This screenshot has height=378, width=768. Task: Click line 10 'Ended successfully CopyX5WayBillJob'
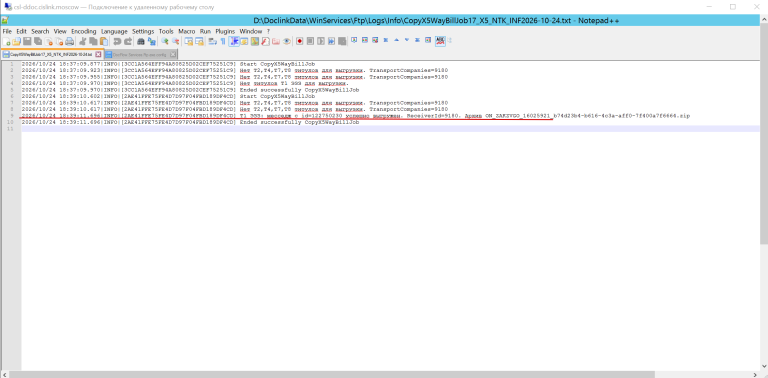300,122
